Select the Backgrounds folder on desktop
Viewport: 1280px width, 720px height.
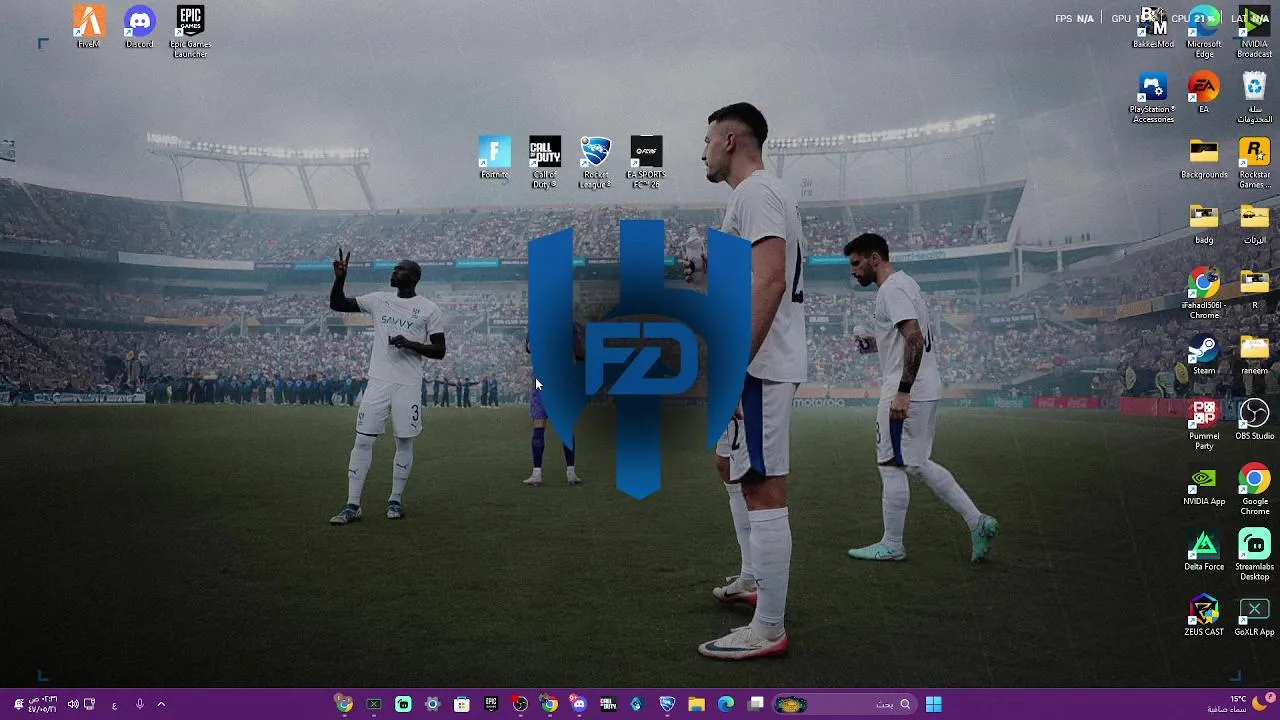tap(1204, 158)
